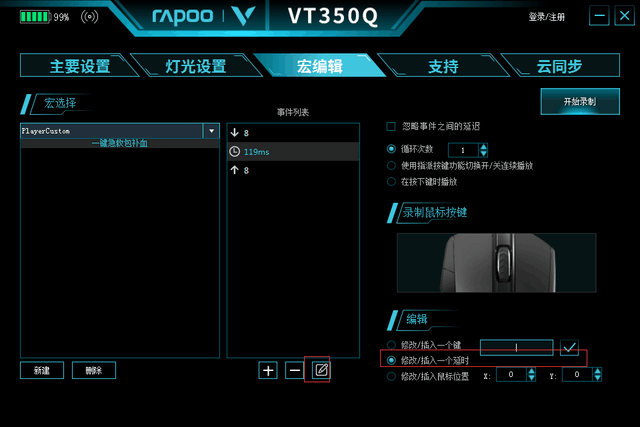Expand the PlayerCustom macro dropdown
The width and height of the screenshot is (640, 427).
(x=211, y=131)
